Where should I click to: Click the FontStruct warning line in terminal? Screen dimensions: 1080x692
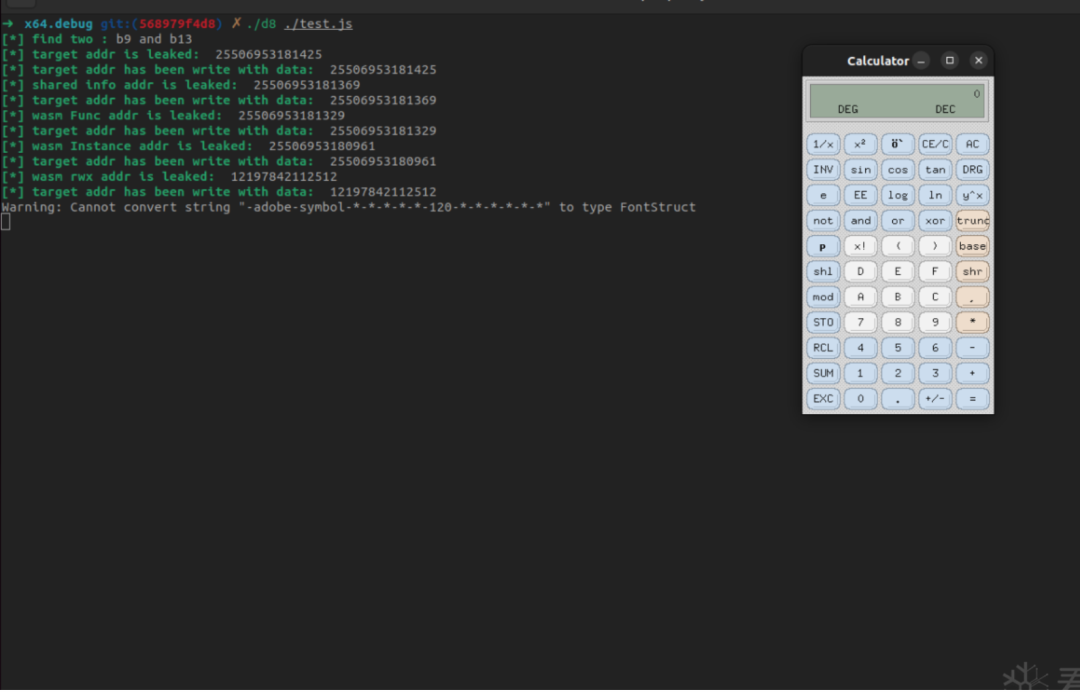pyautogui.click(x=349, y=207)
